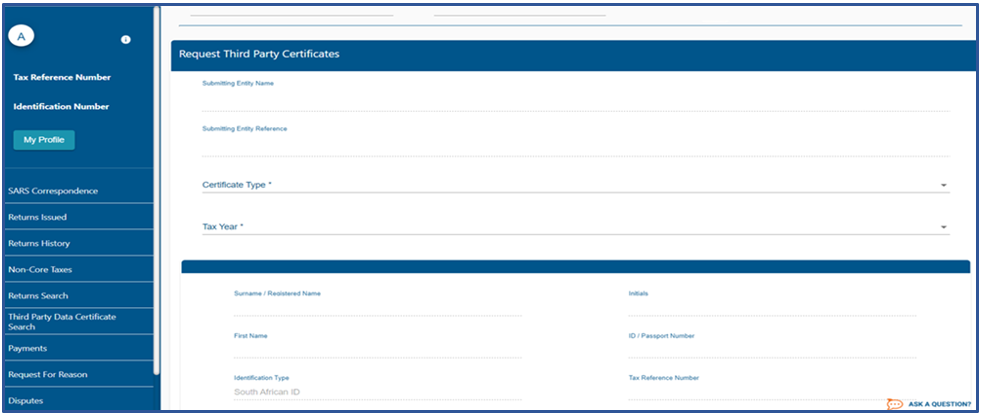This screenshot has height=415, width=981.
Task: Go to Disputes in the sidebar
Action: coord(25,401)
